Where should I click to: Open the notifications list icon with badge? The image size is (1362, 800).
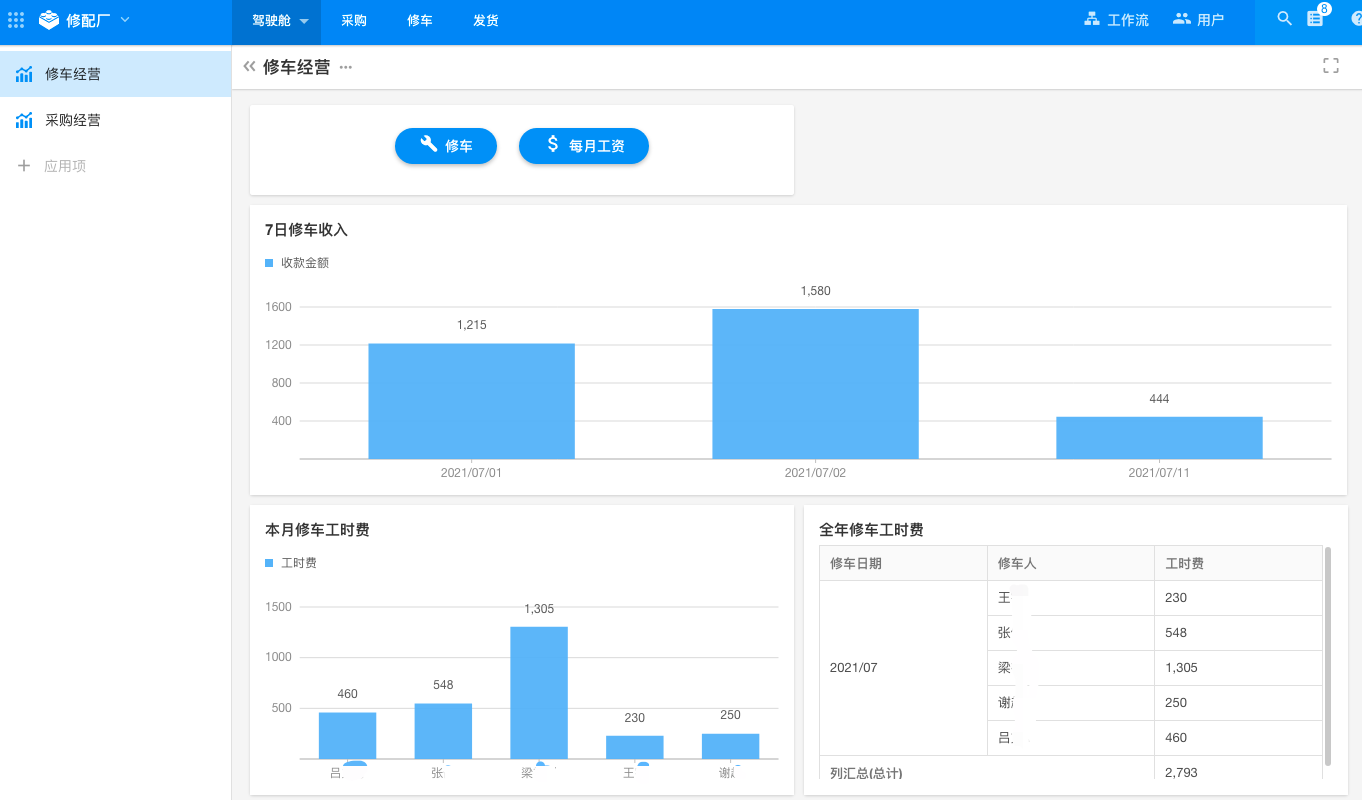(x=1316, y=19)
